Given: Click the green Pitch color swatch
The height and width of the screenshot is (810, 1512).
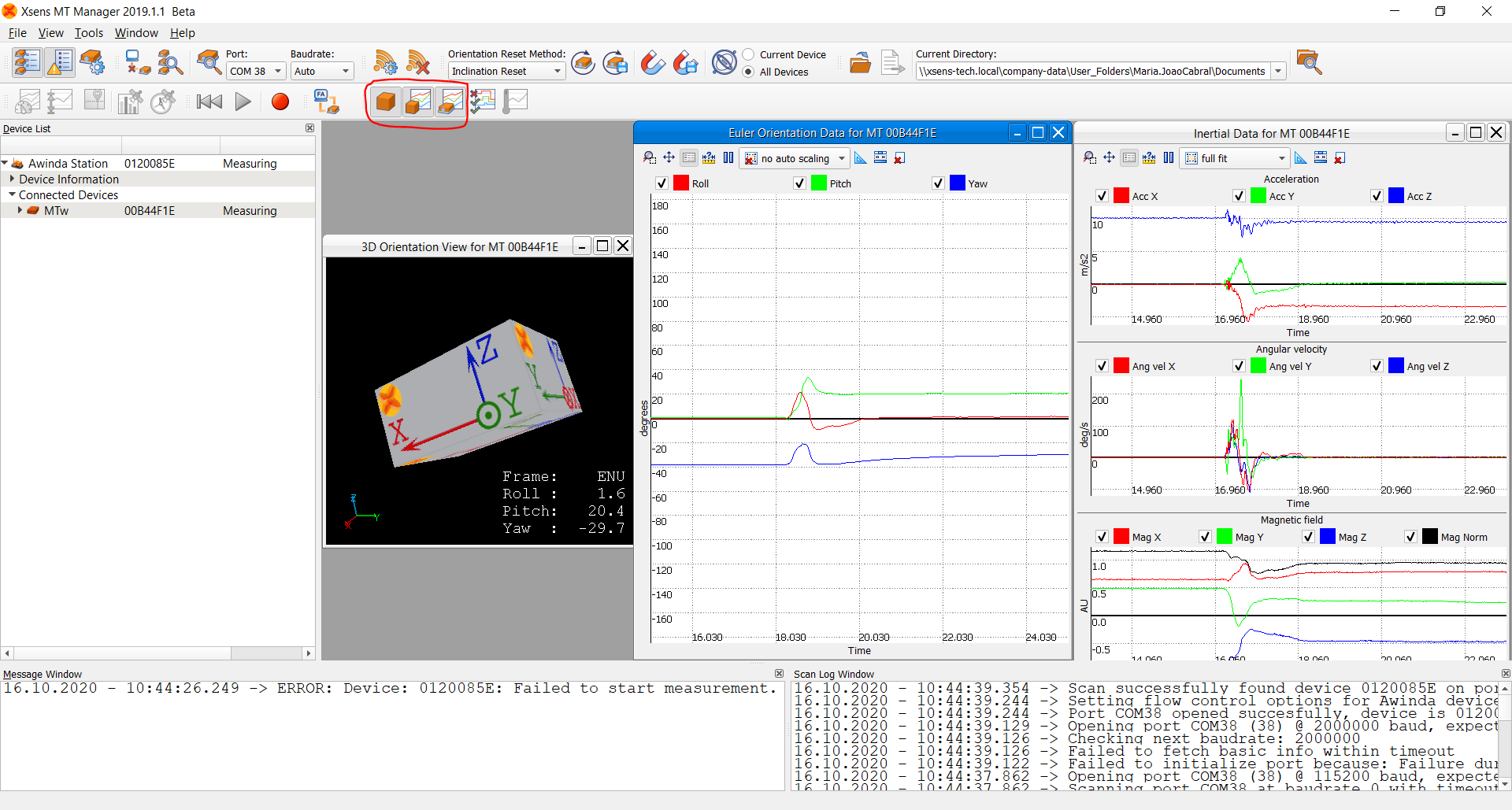Looking at the screenshot, I should coord(819,183).
